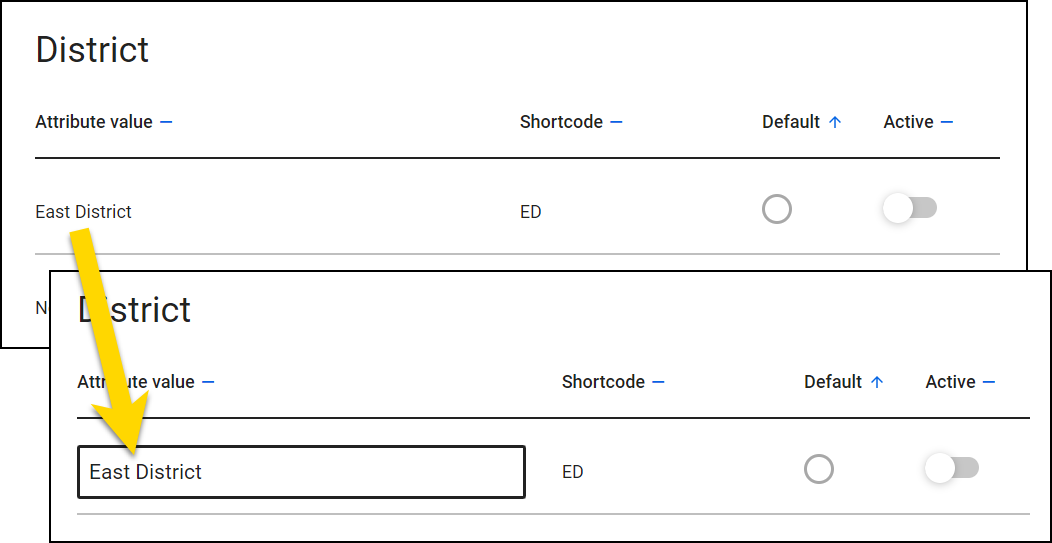Image resolution: width=1052 pixels, height=543 pixels.
Task: Select East District Default radio, lower panel
Action: tap(819, 469)
